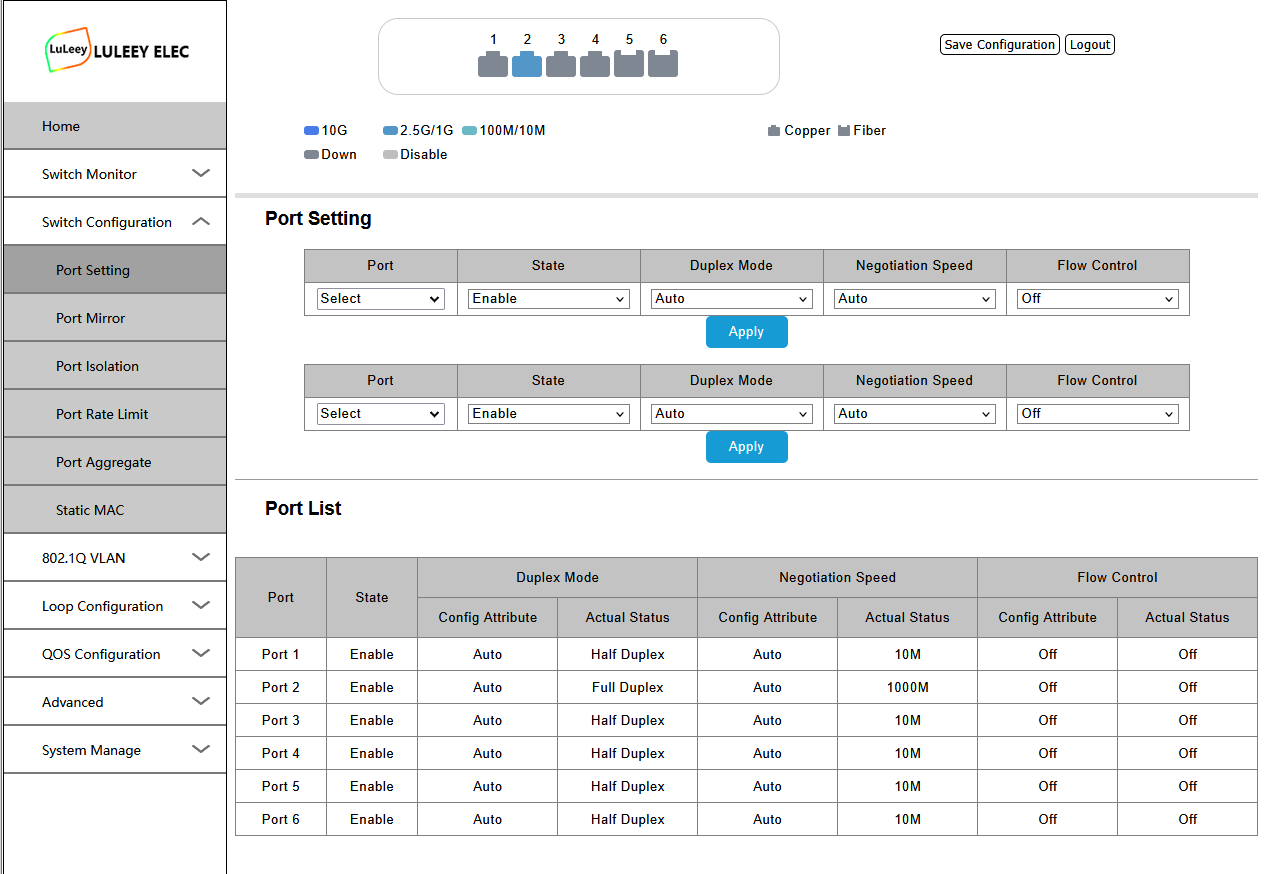Expand the Advanced menu chevron
Viewport: 1264px width, 874px height.
pos(201,701)
